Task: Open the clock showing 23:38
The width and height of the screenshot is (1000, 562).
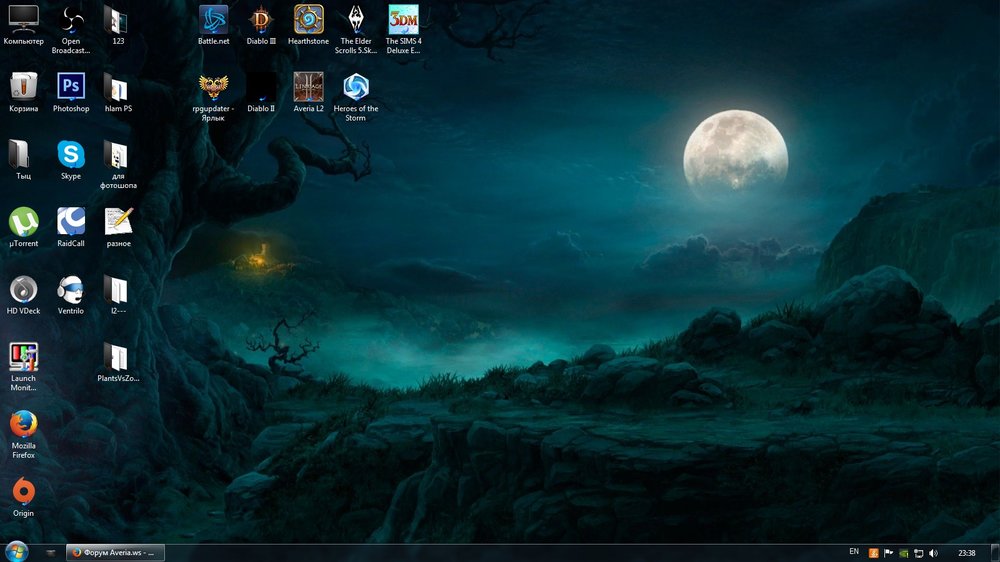Action: pyautogui.click(x=967, y=552)
